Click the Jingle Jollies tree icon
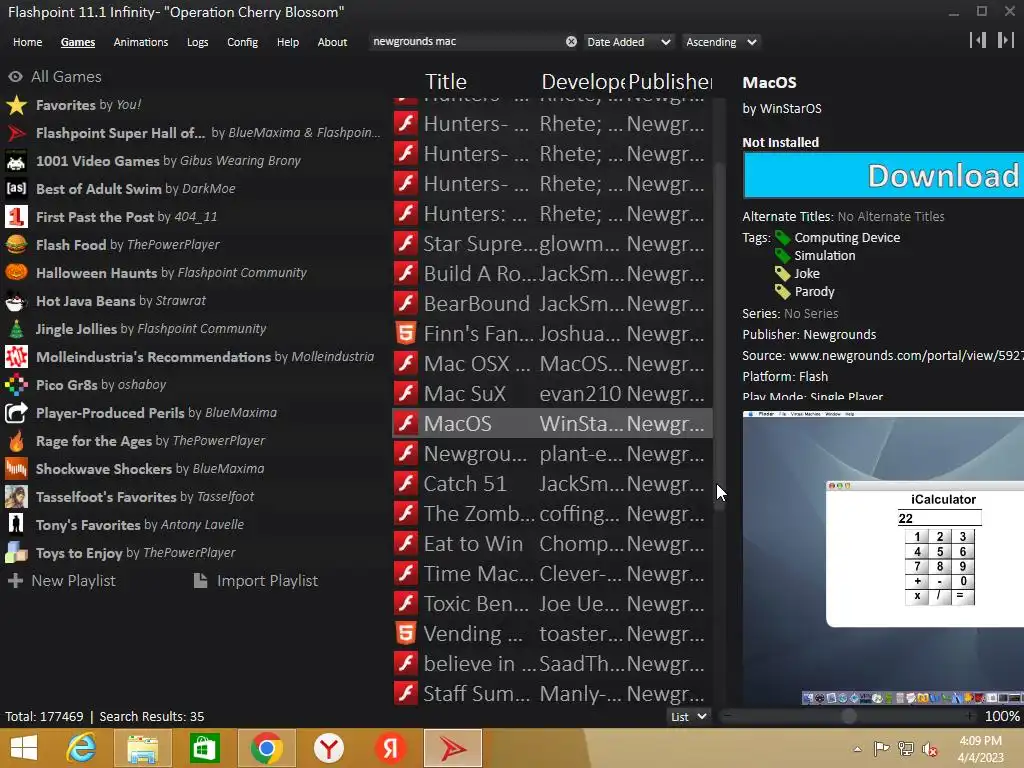The width and height of the screenshot is (1024, 768). pyautogui.click(x=16, y=328)
